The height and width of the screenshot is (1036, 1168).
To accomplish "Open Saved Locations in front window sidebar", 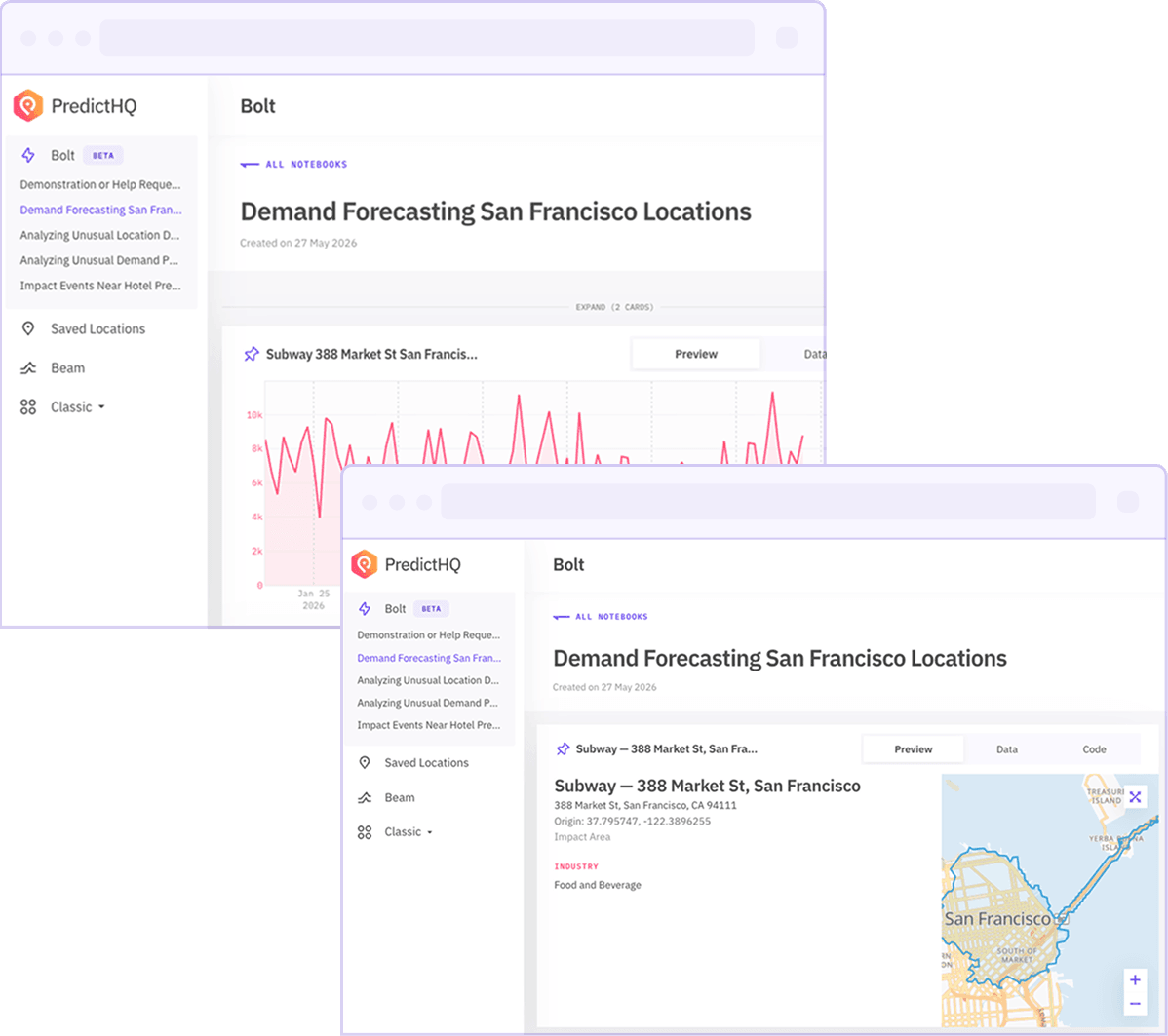I will pyautogui.click(x=426, y=763).
